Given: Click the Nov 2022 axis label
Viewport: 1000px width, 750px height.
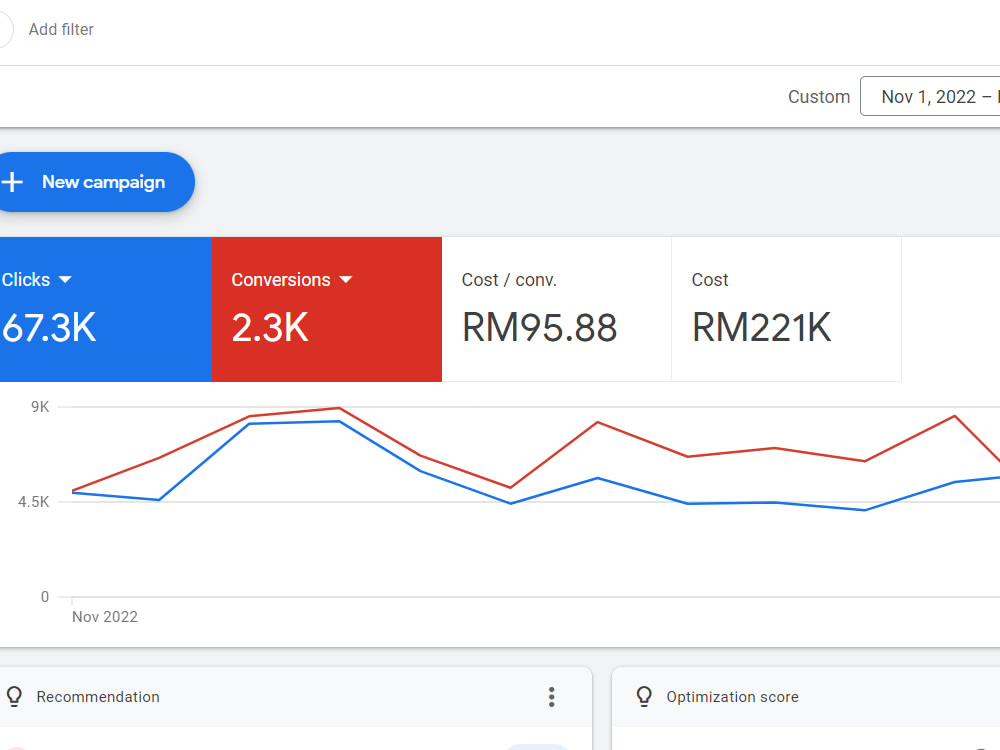Looking at the screenshot, I should point(104,617).
